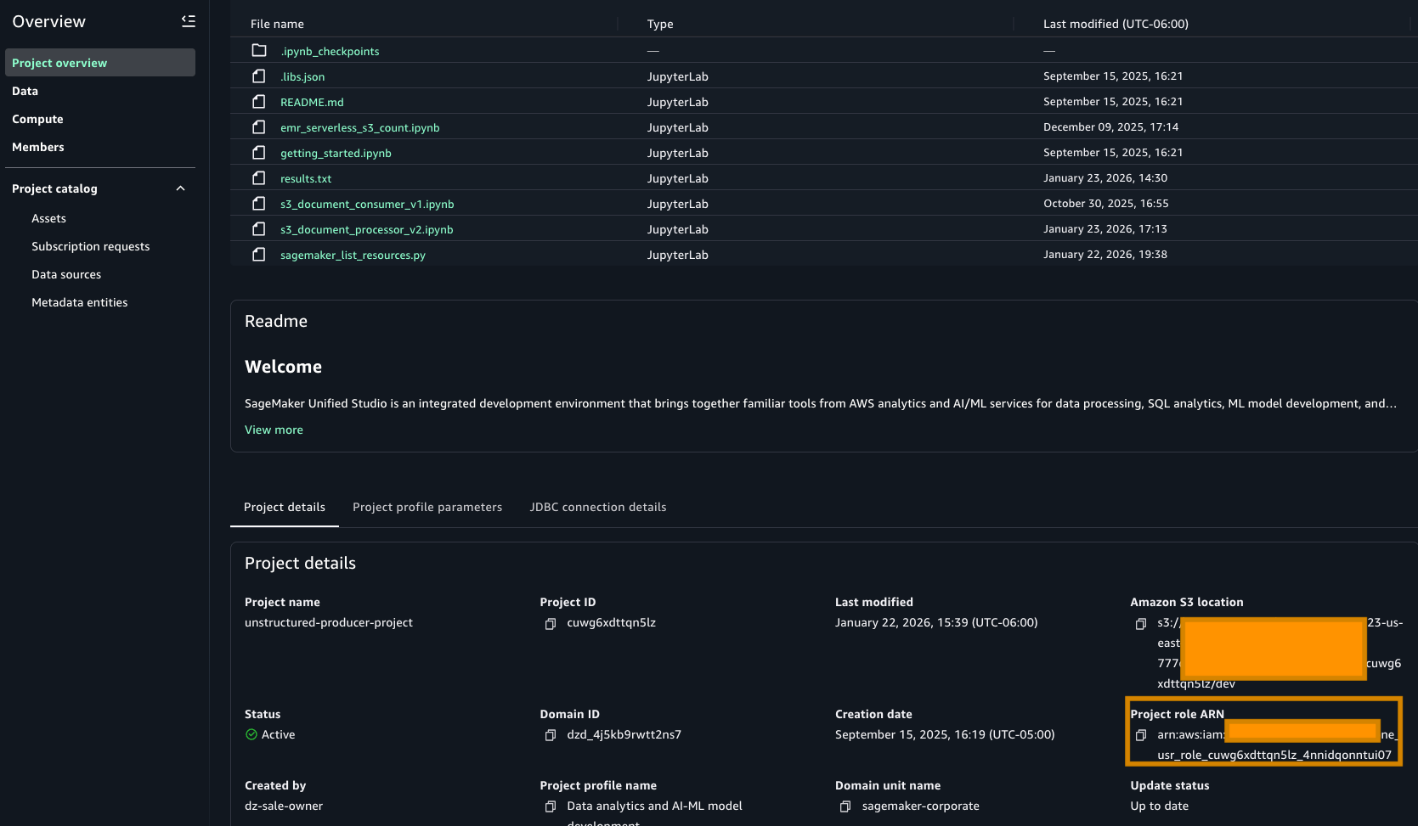Select the Project details tab
The height and width of the screenshot is (826, 1418).
coord(284,507)
